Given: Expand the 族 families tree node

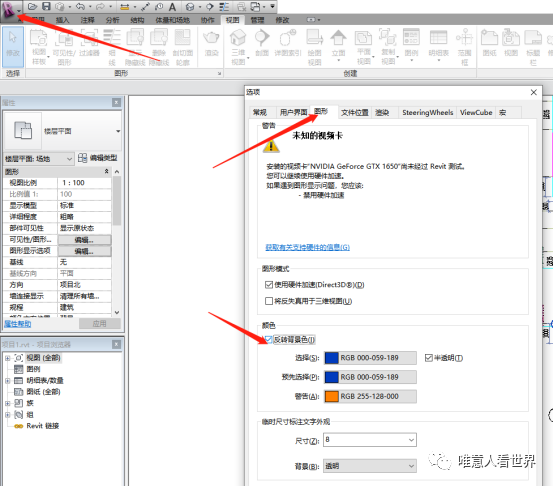Looking at the screenshot, I should pos(7,403).
